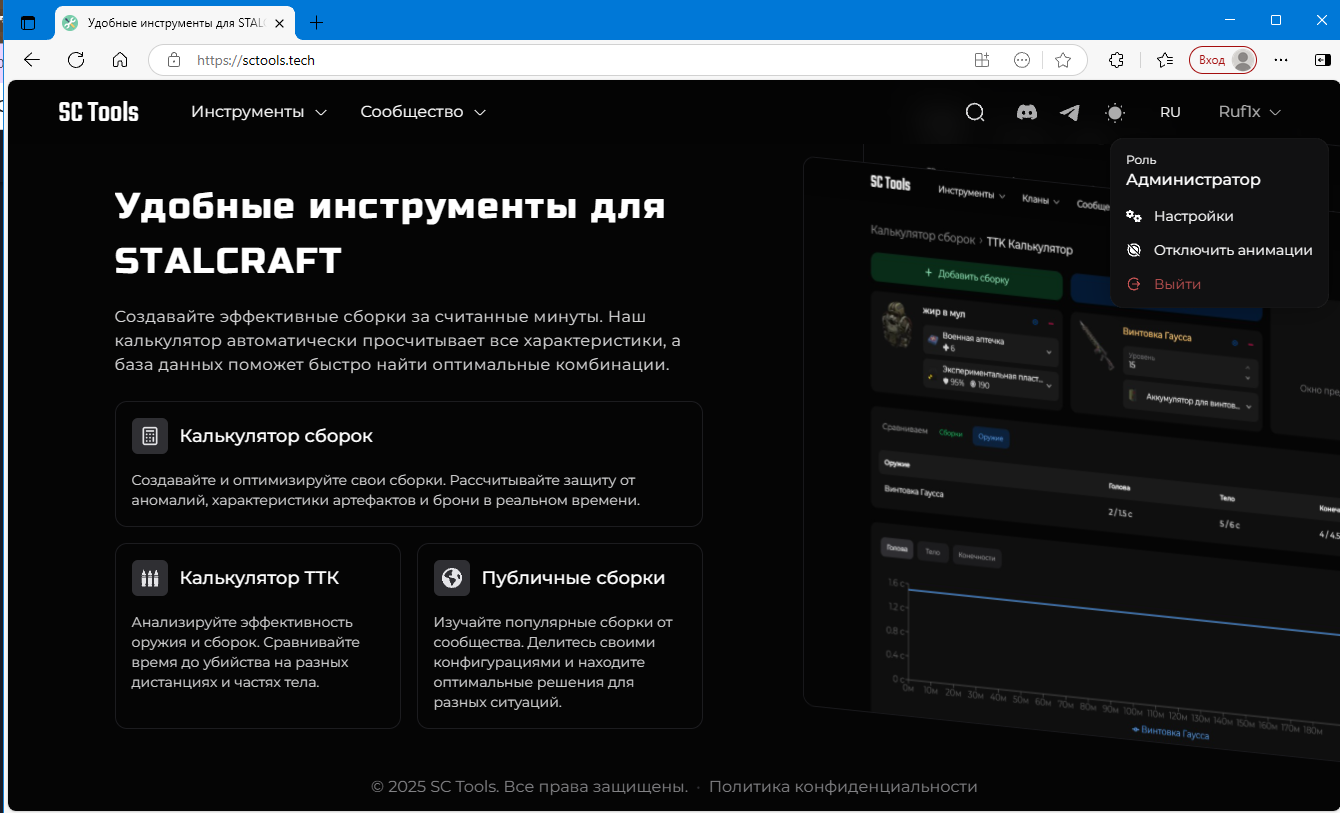1340x813 pixels.
Task: Collapse the Ruf1x user dropdown
Action: point(1249,112)
